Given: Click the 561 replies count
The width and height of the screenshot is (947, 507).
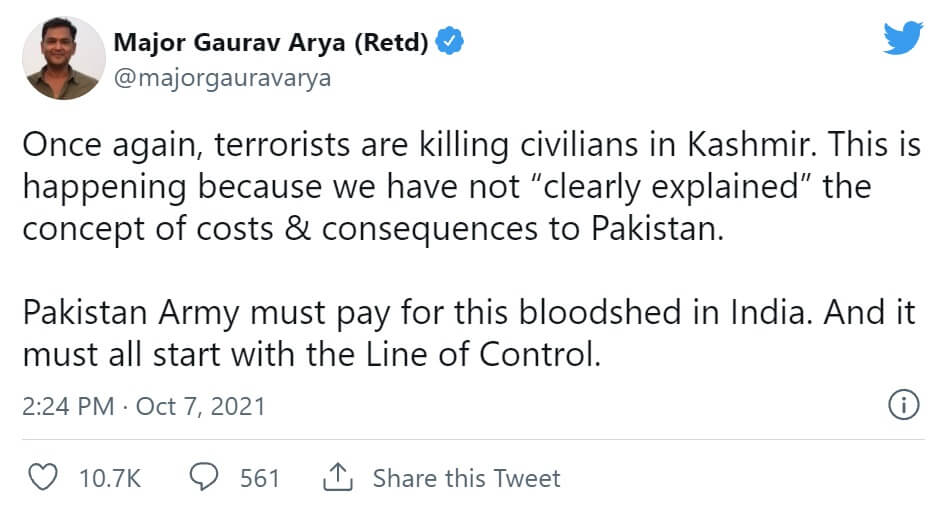Looking at the screenshot, I should [x=260, y=478].
